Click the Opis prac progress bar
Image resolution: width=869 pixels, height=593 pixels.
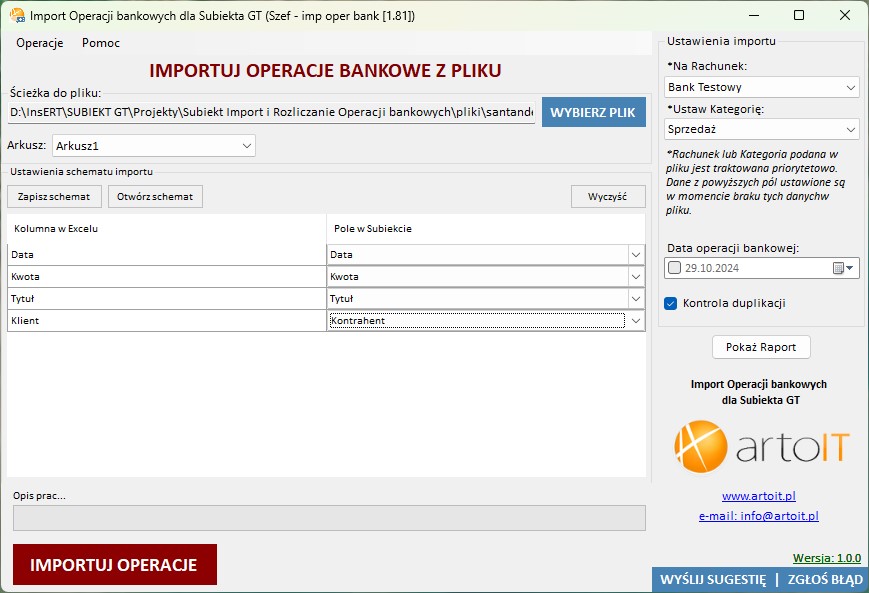point(328,518)
